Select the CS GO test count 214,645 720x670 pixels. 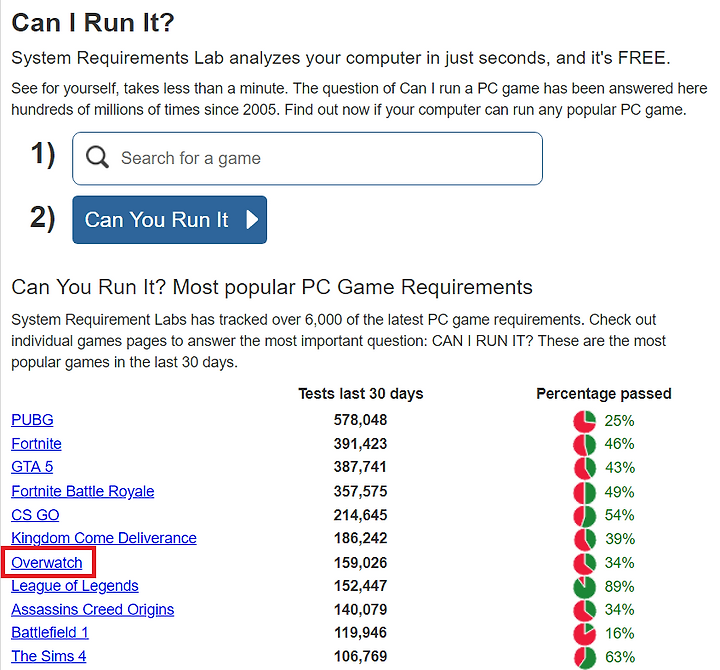360,515
